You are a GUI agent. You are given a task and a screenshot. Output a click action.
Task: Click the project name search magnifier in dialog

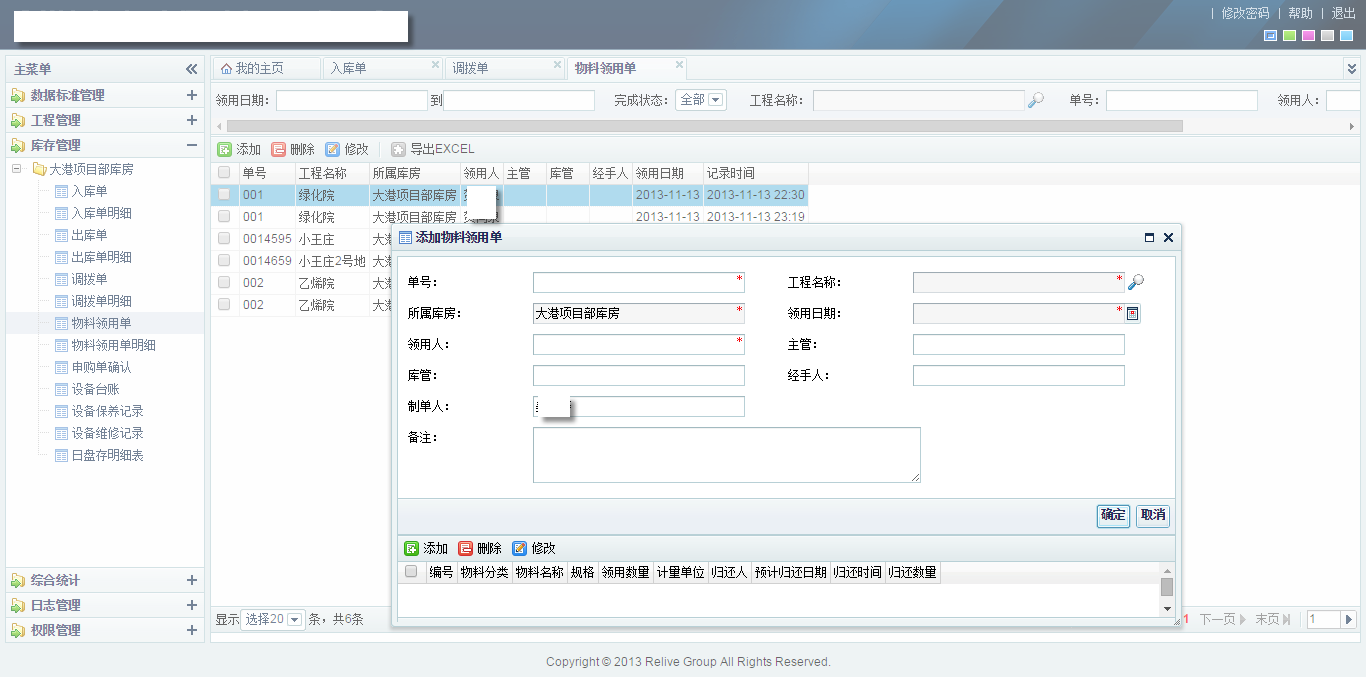tap(1135, 283)
